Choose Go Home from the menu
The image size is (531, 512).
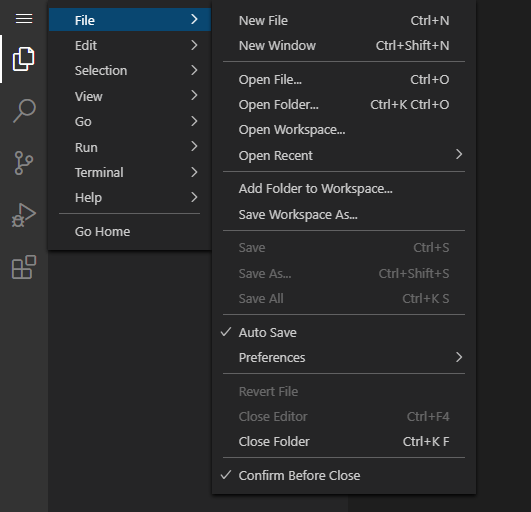pyautogui.click(x=130, y=232)
